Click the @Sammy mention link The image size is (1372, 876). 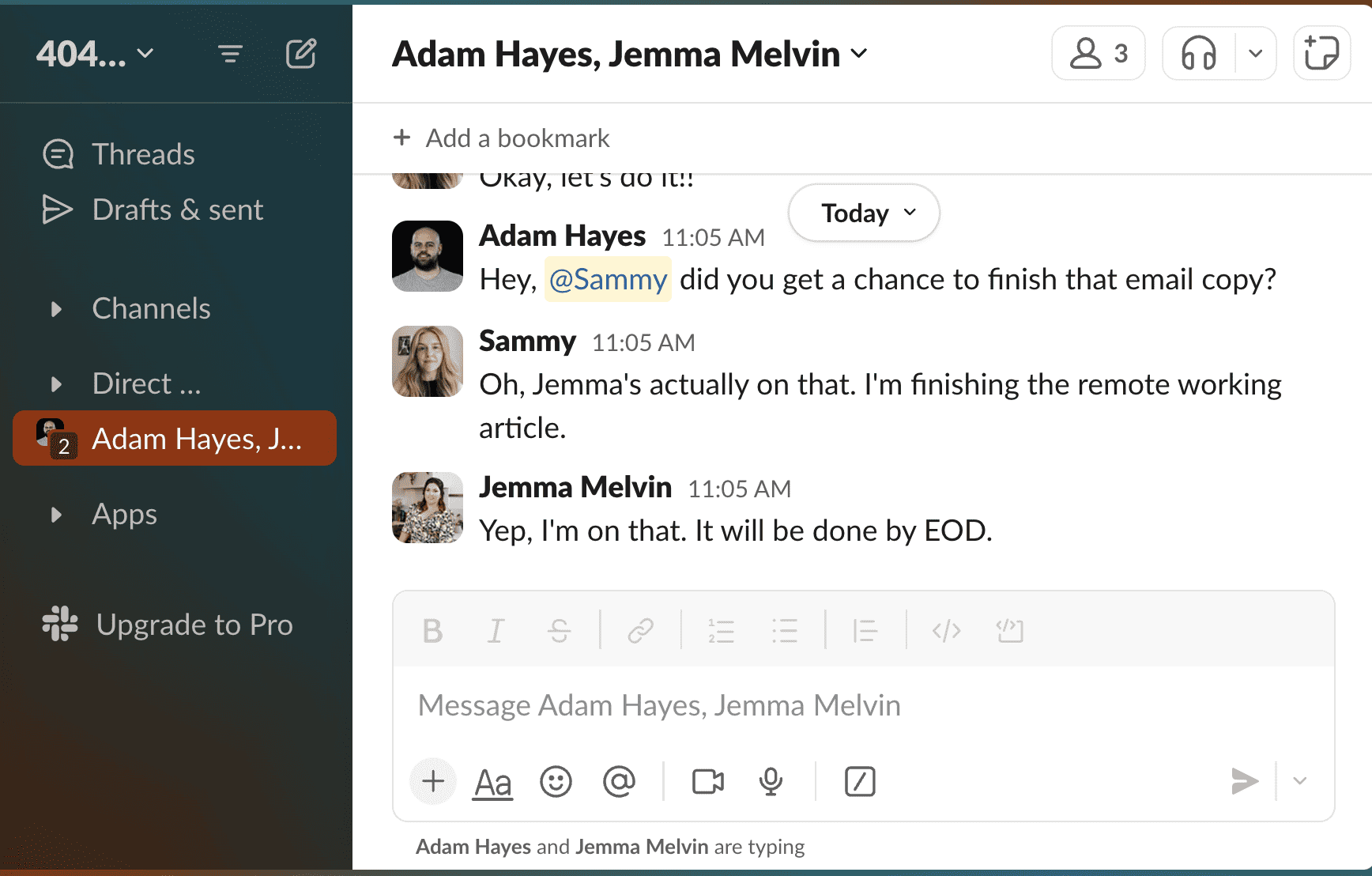pos(608,279)
